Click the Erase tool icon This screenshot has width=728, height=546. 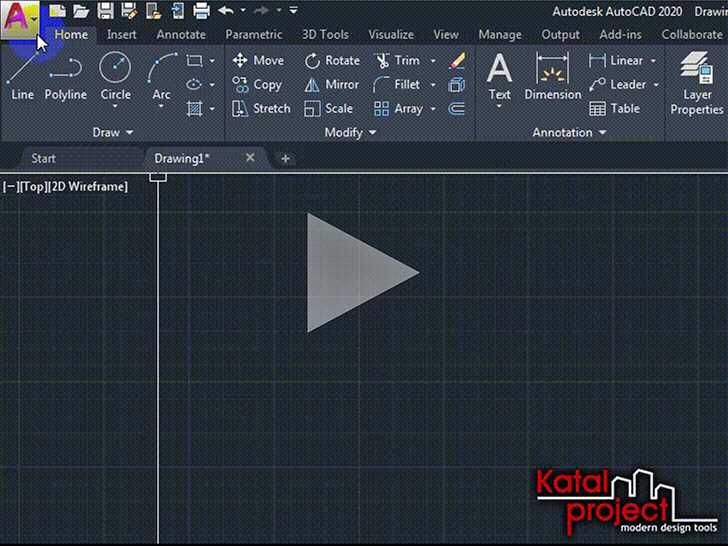457,61
